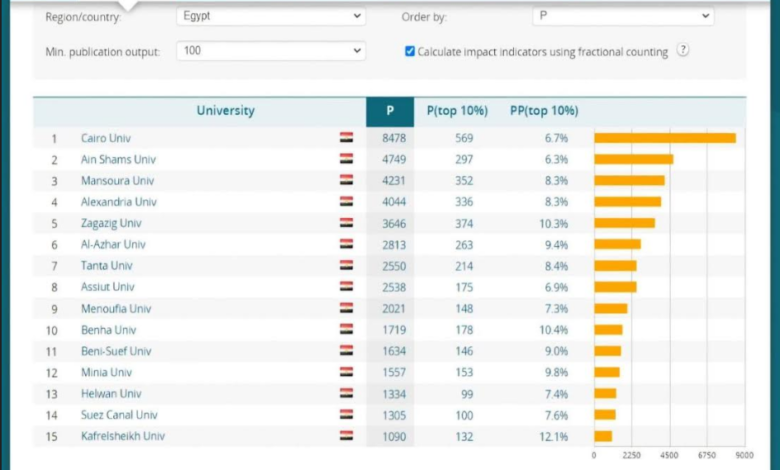This screenshot has width=780, height=470.
Task: Sort by the P column header
Action: click(x=390, y=111)
